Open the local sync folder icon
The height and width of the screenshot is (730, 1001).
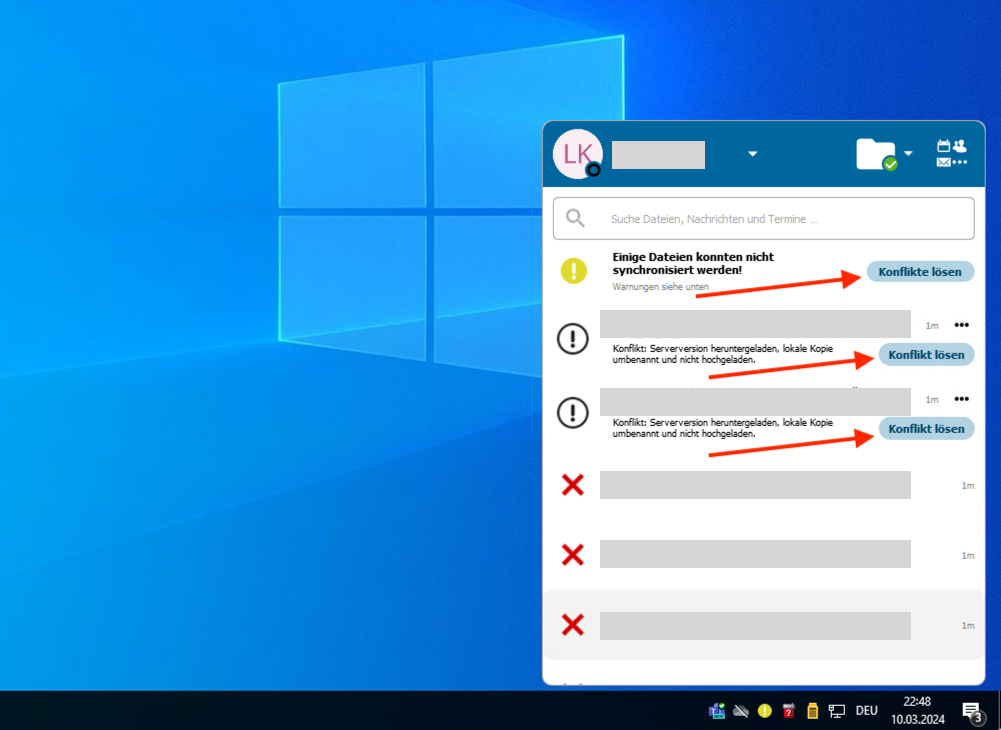(876, 154)
